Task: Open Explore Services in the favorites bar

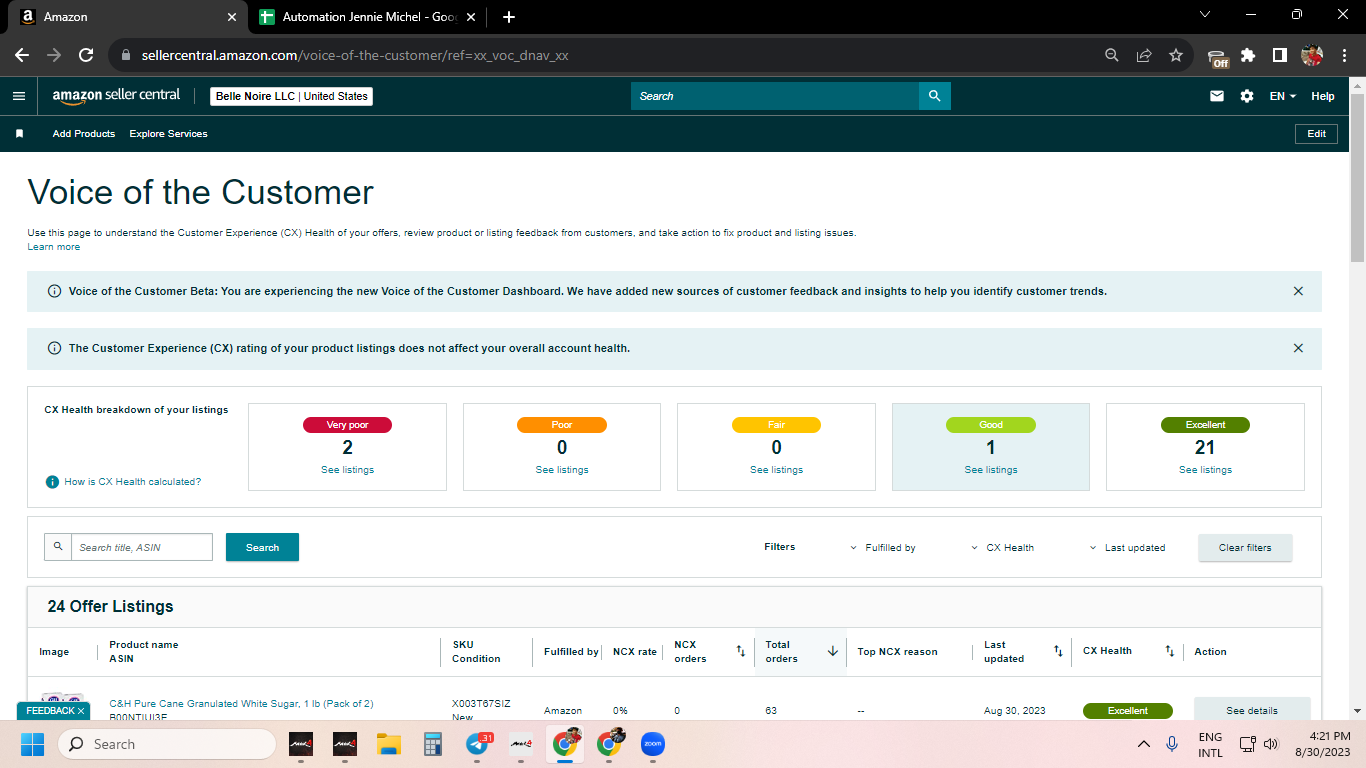Action: (x=168, y=133)
